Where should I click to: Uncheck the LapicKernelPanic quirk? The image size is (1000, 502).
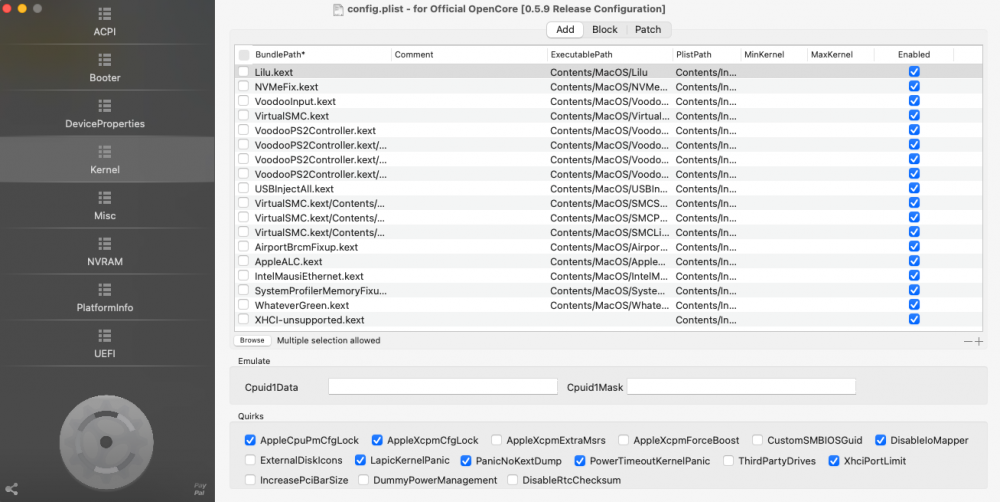(360, 460)
